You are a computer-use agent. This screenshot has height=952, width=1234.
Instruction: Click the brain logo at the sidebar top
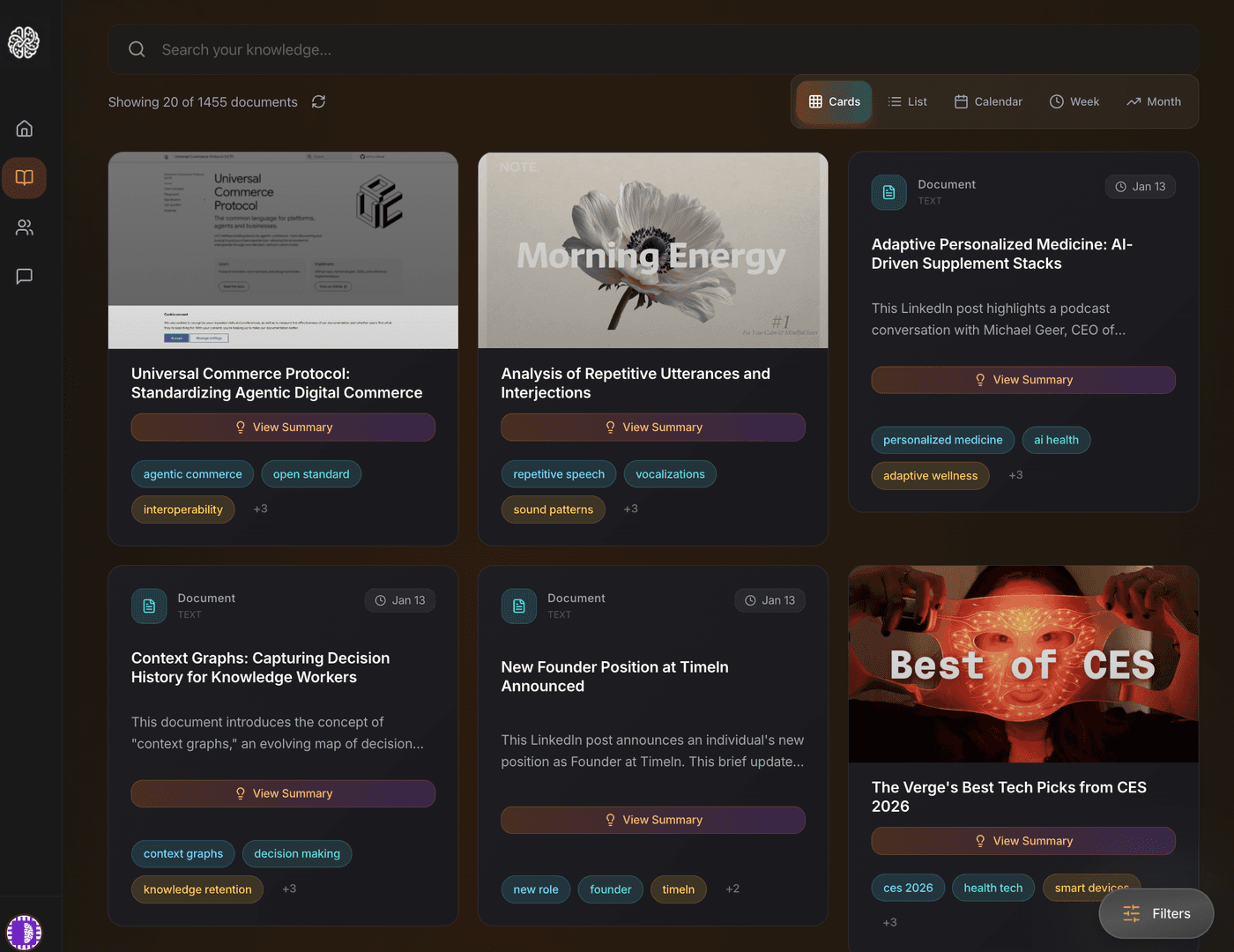(24, 41)
